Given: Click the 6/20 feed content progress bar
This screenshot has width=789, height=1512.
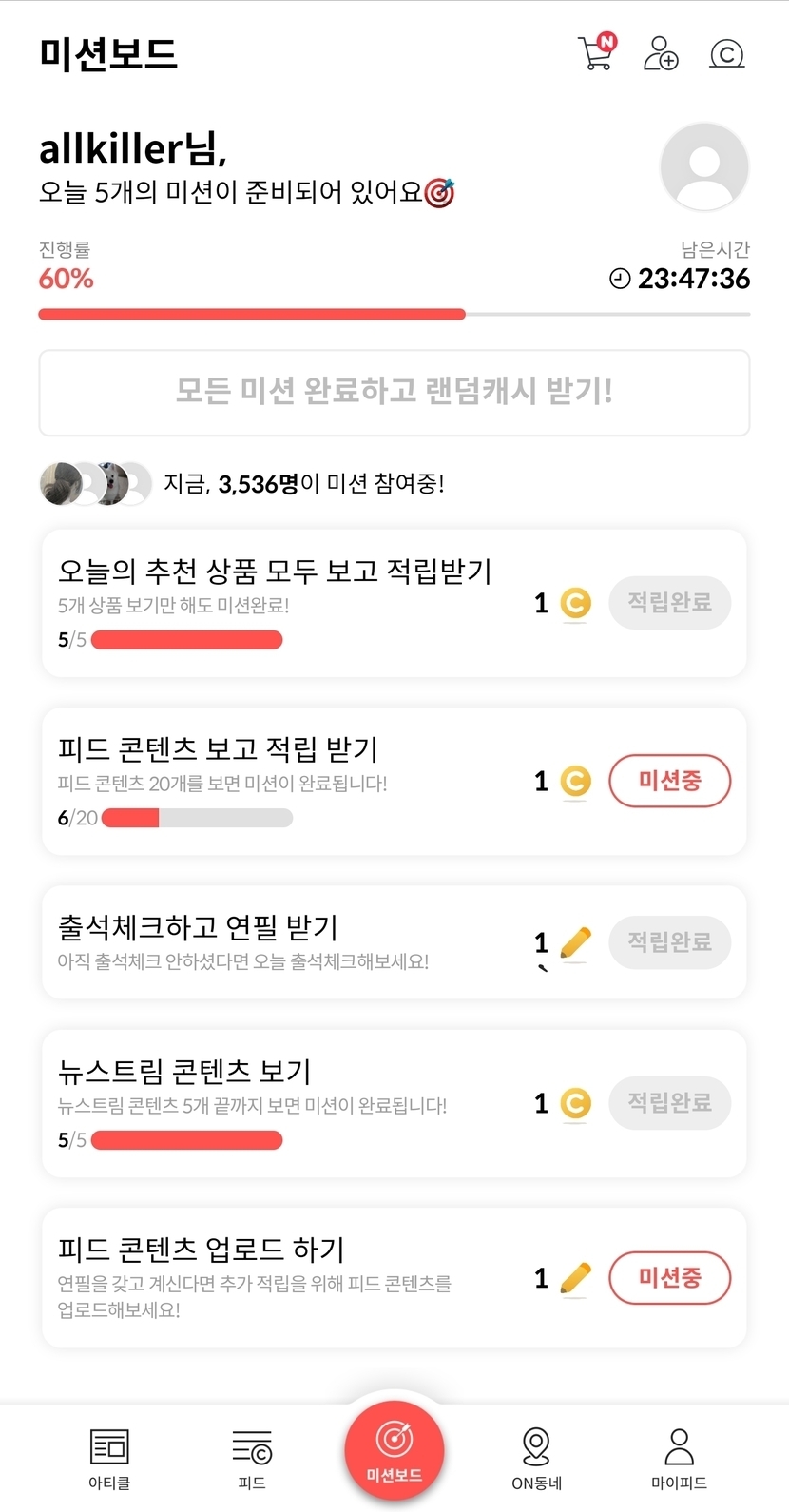Looking at the screenshot, I should (x=197, y=818).
